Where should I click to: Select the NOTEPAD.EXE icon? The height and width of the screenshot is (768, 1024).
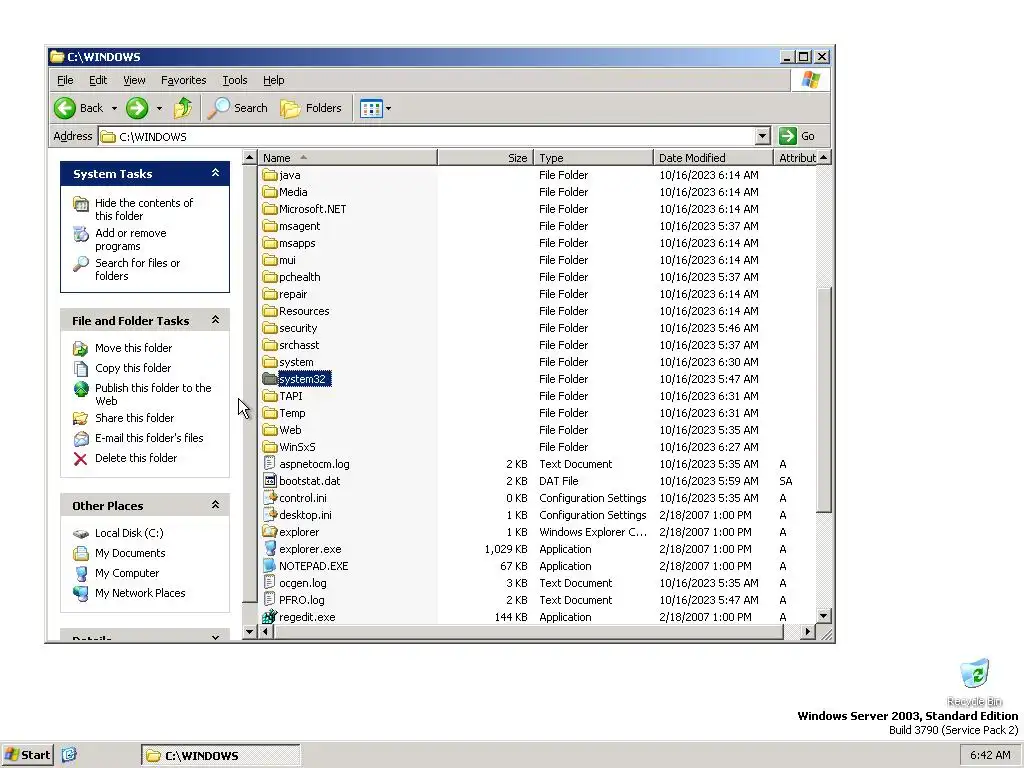coord(270,566)
